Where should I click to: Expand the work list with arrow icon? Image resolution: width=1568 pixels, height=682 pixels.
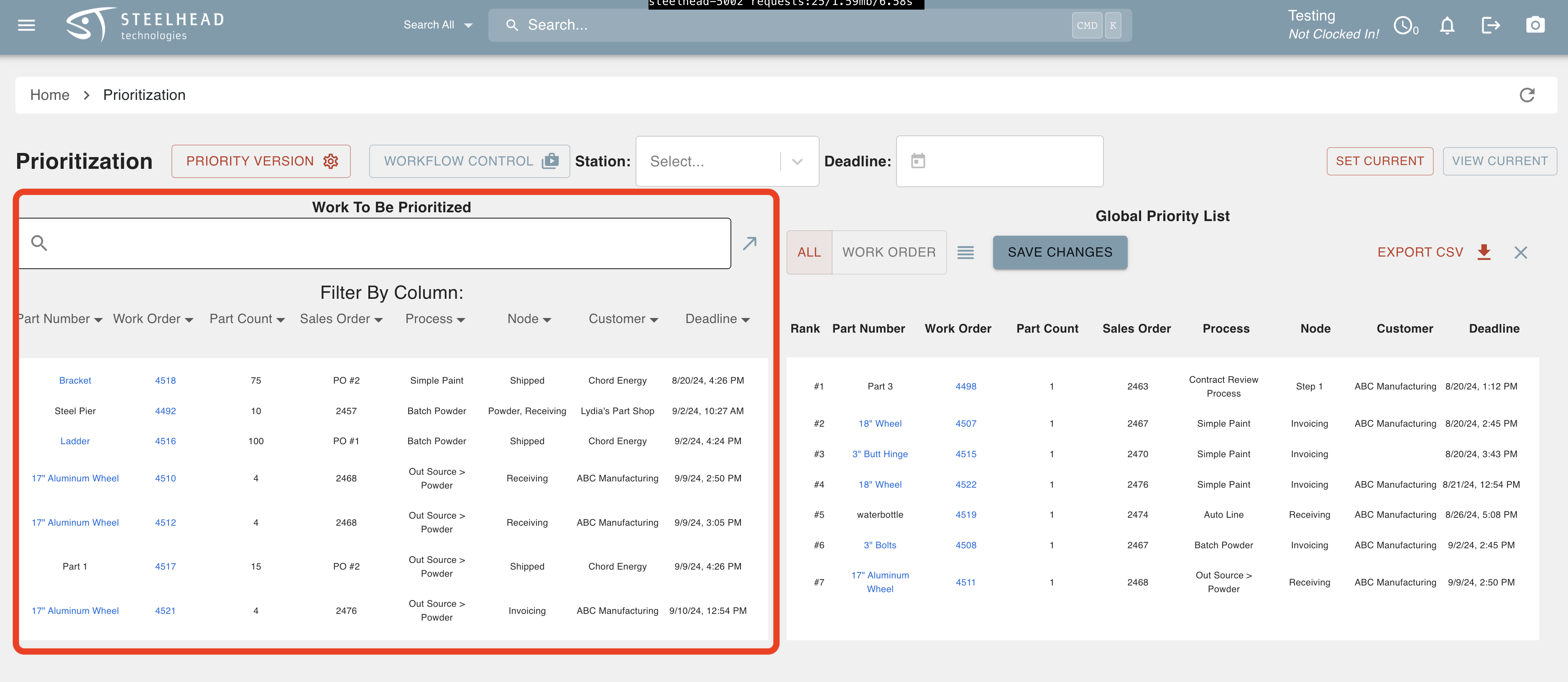749,243
